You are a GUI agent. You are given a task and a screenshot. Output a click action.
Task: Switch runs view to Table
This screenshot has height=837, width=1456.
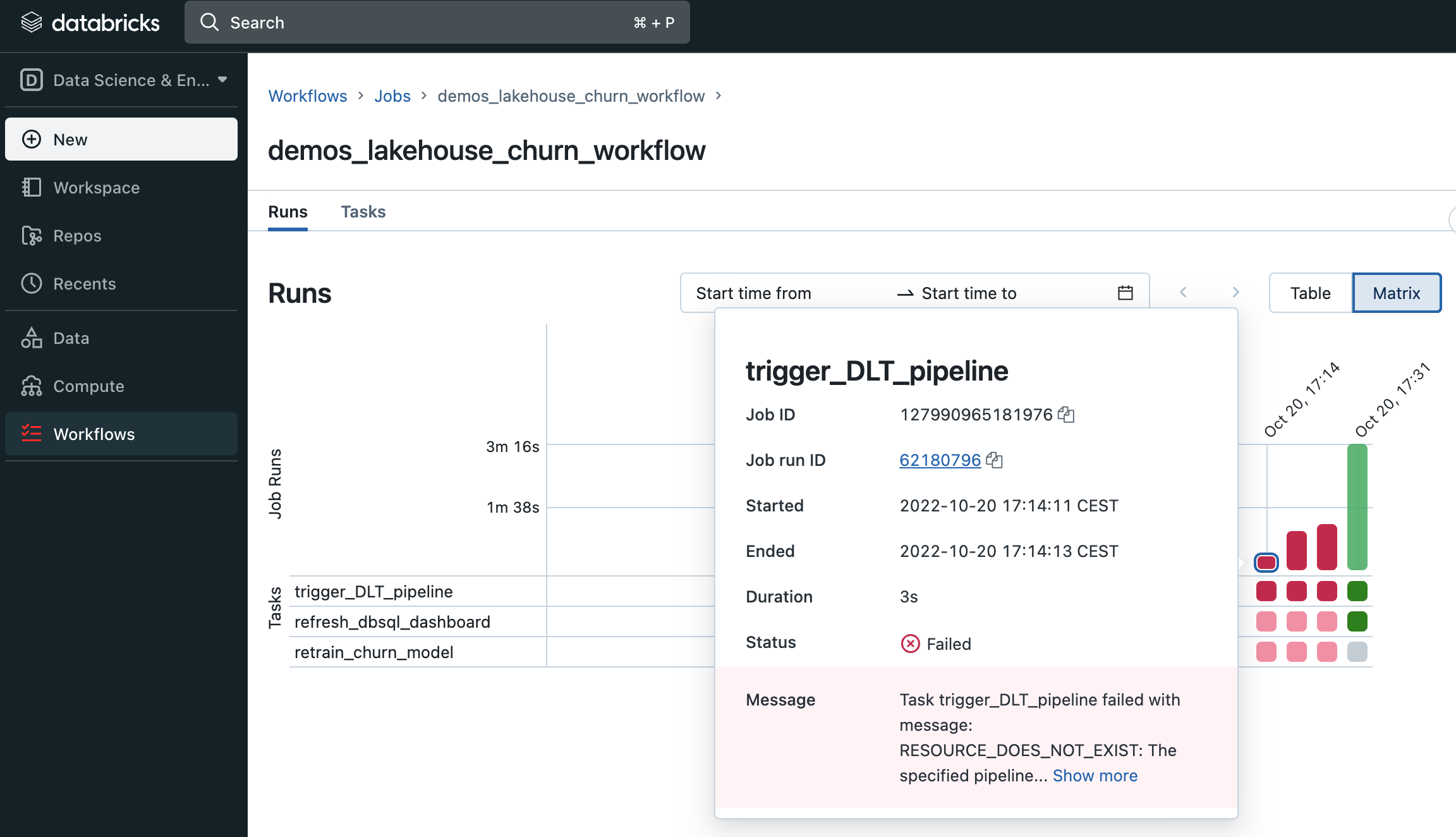(1310, 293)
